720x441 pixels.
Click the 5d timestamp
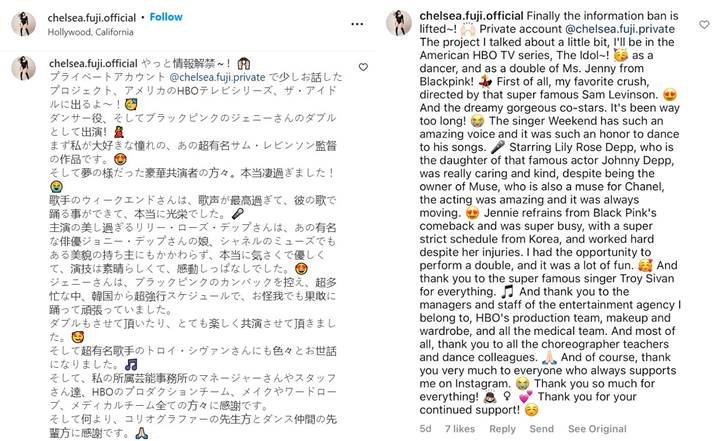[x=425, y=429]
